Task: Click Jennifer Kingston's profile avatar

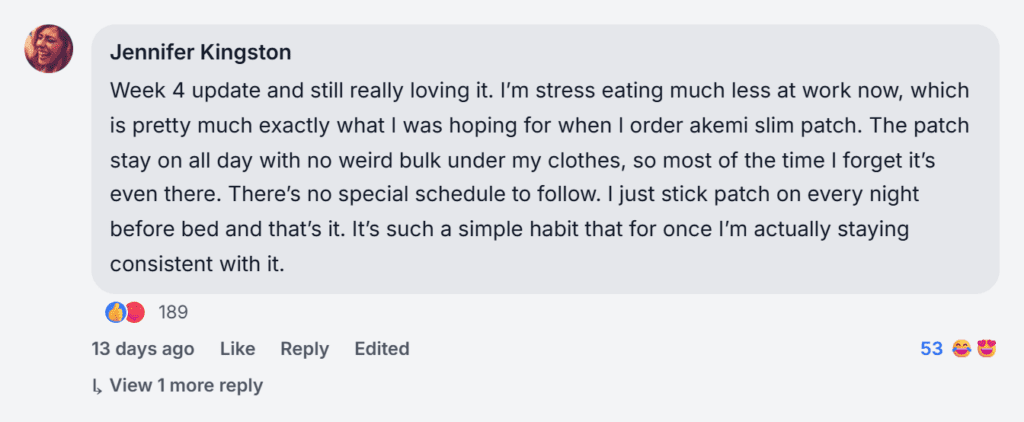Action: tap(49, 48)
